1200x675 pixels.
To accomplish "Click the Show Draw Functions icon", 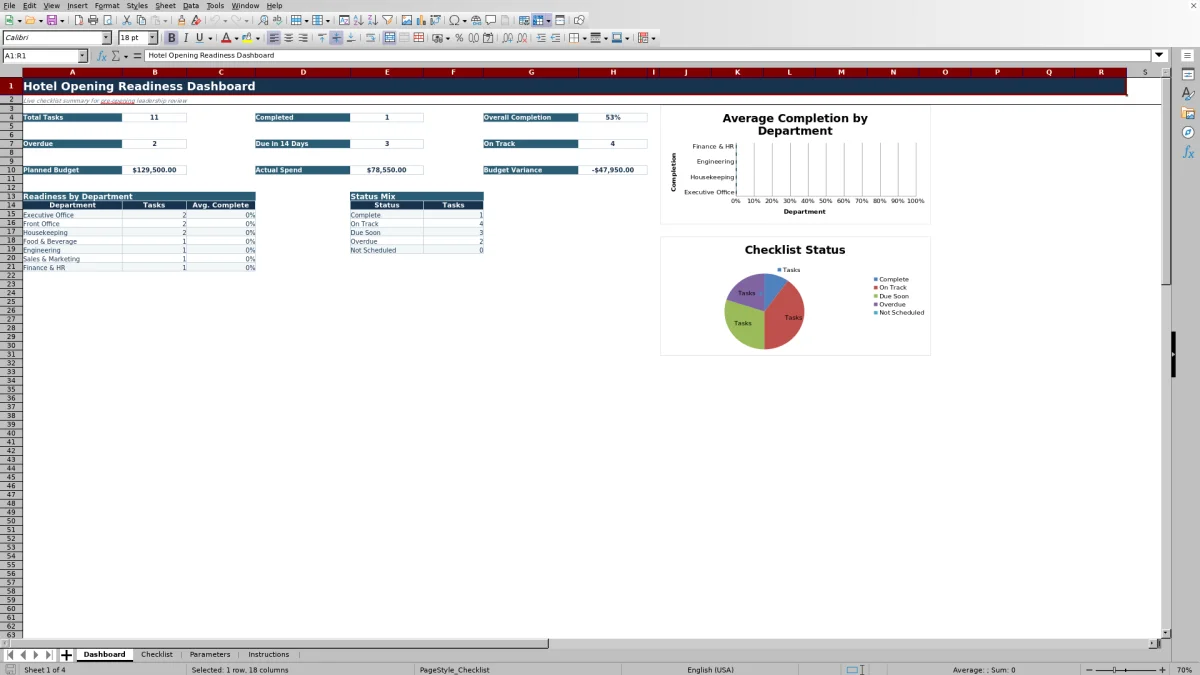I will click(x=579, y=20).
